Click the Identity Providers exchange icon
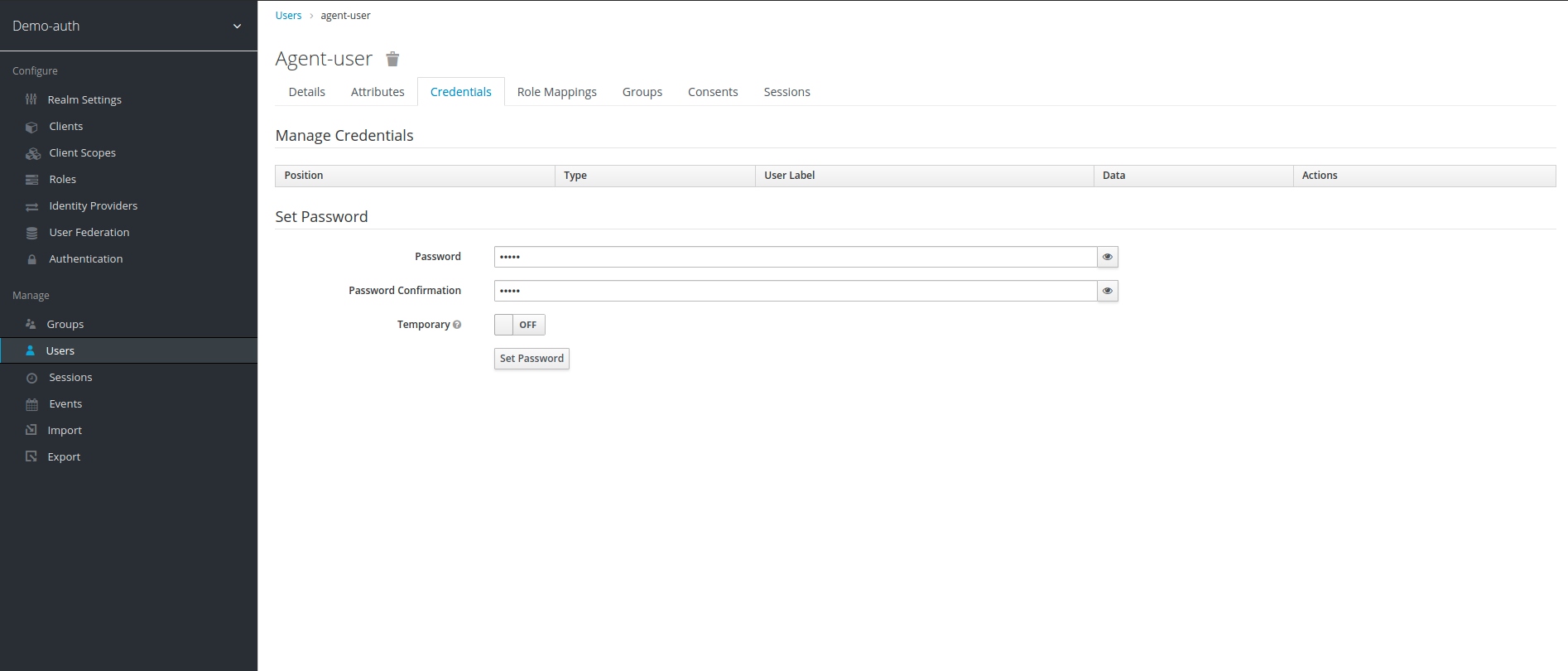 31,206
